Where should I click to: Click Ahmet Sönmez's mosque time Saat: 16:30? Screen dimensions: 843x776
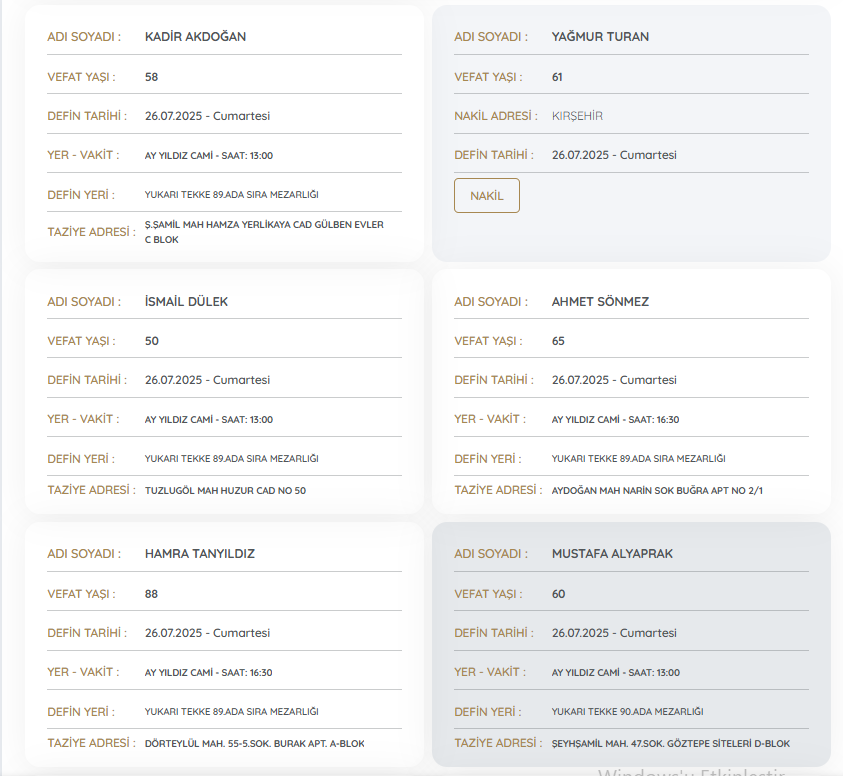pos(615,420)
